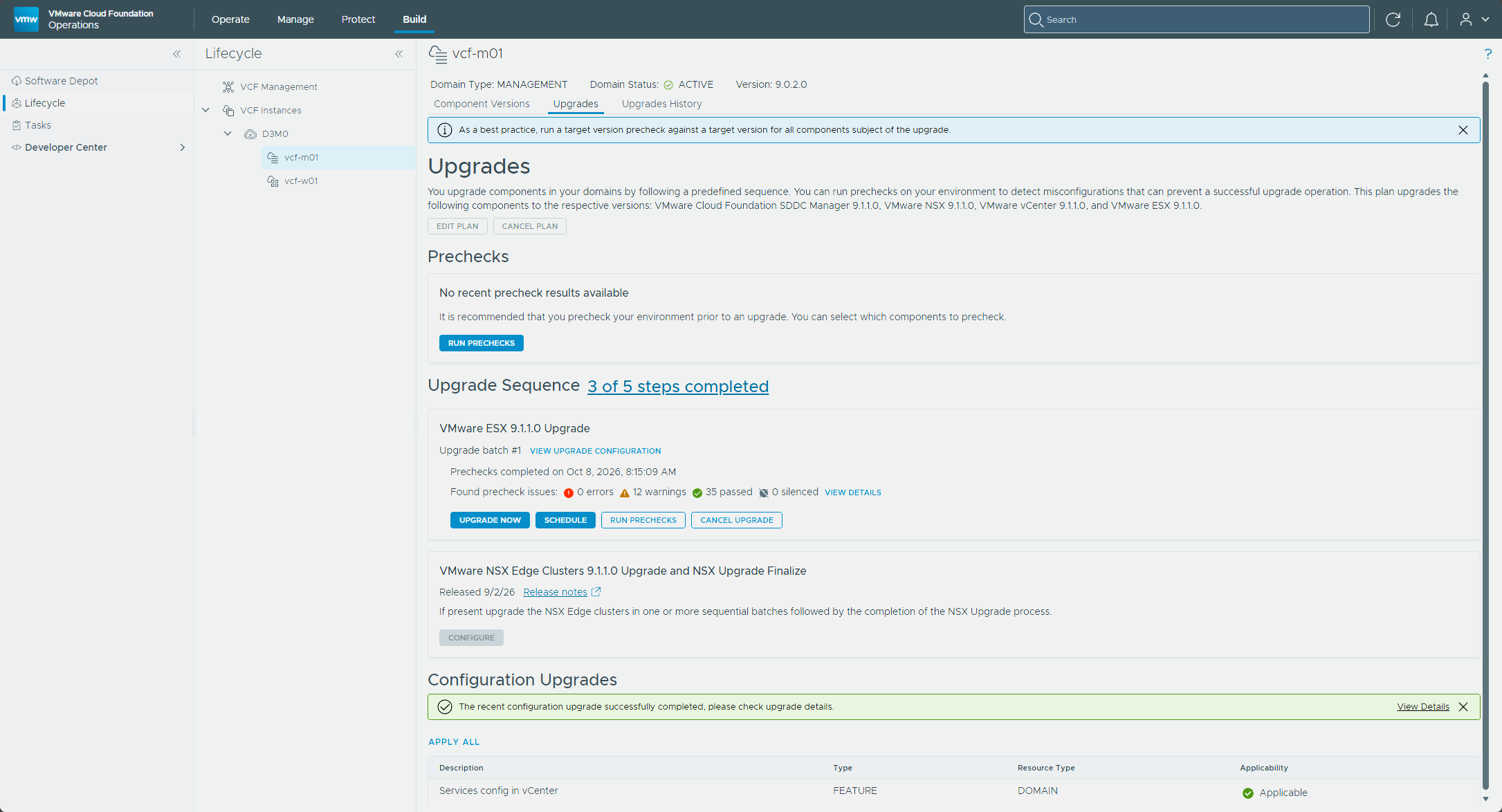This screenshot has width=1502, height=812.
Task: Click the VCF Instances icon
Action: point(228,111)
